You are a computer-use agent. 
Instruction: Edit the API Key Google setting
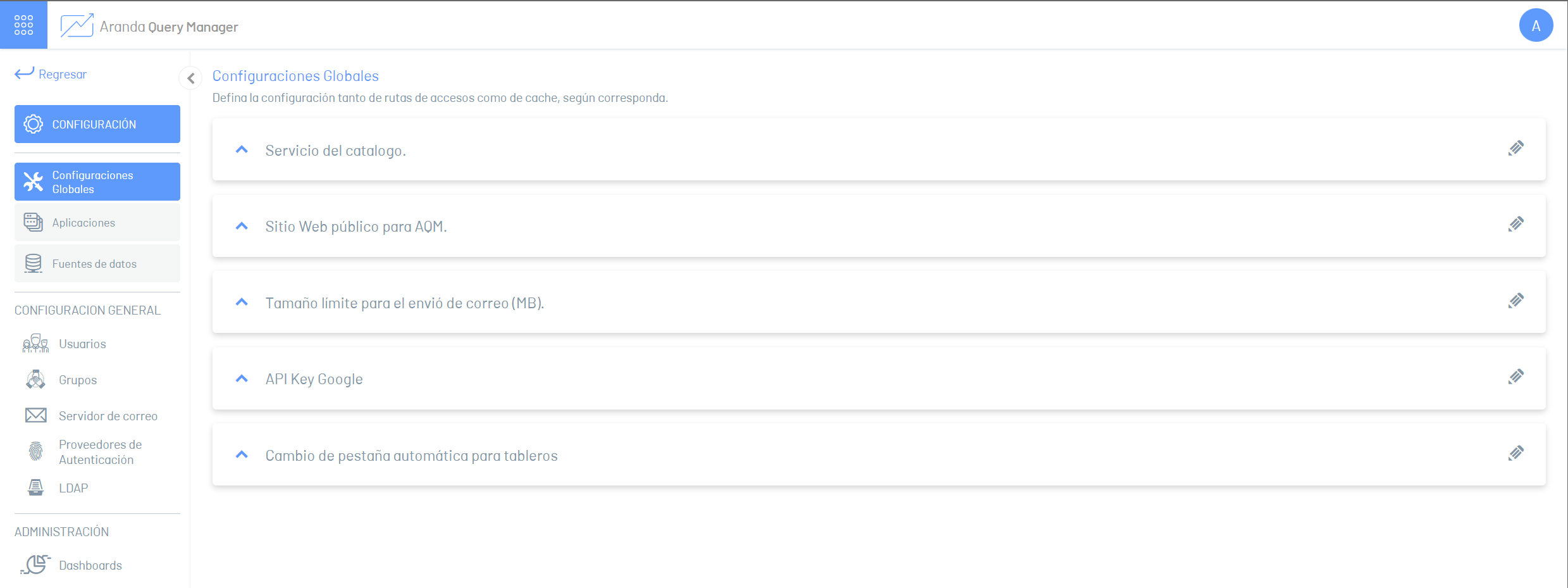tap(1516, 377)
